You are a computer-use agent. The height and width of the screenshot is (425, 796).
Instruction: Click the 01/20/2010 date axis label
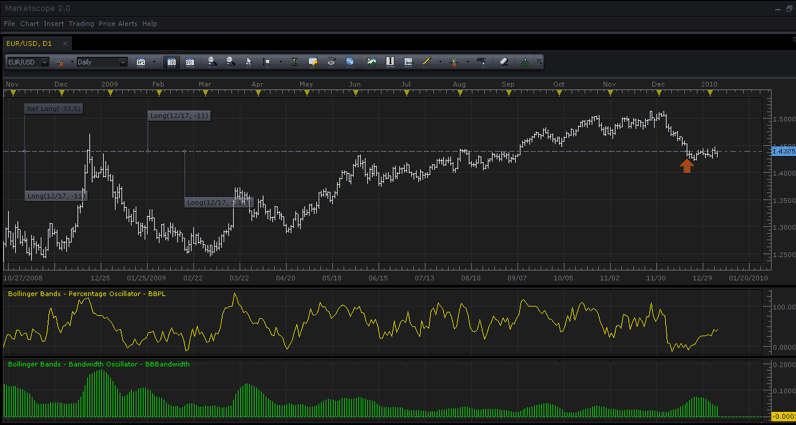748,278
